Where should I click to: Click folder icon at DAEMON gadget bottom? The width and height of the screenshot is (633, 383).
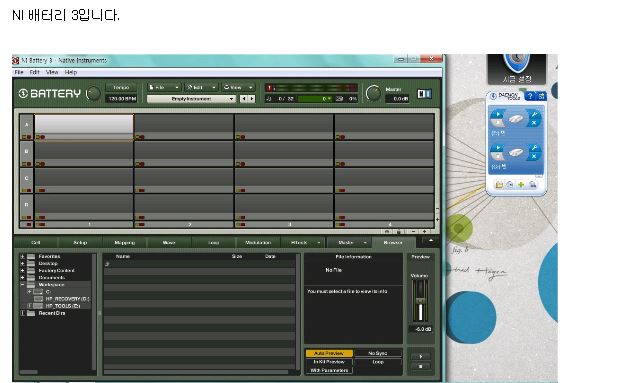tap(499, 185)
